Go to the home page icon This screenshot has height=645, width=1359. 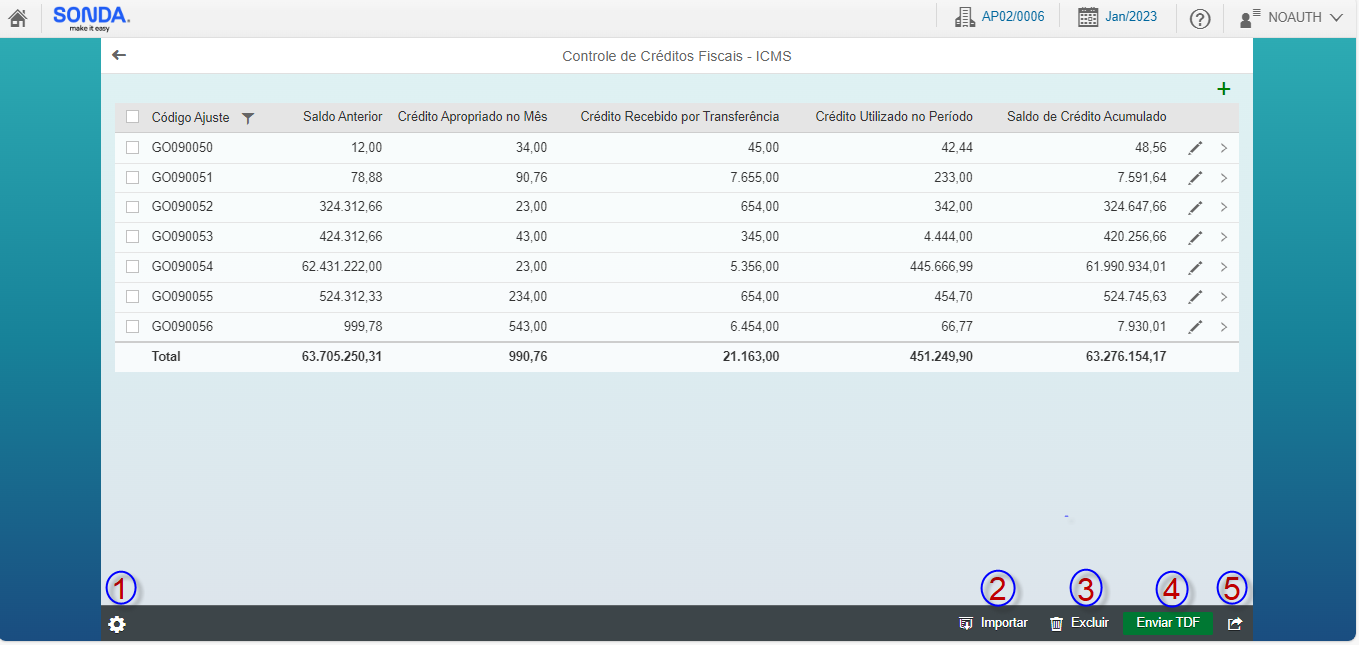tap(17, 17)
